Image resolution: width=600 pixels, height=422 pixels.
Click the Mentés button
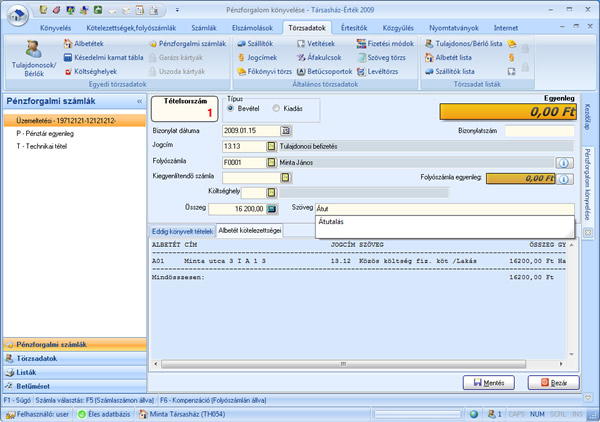(x=489, y=382)
